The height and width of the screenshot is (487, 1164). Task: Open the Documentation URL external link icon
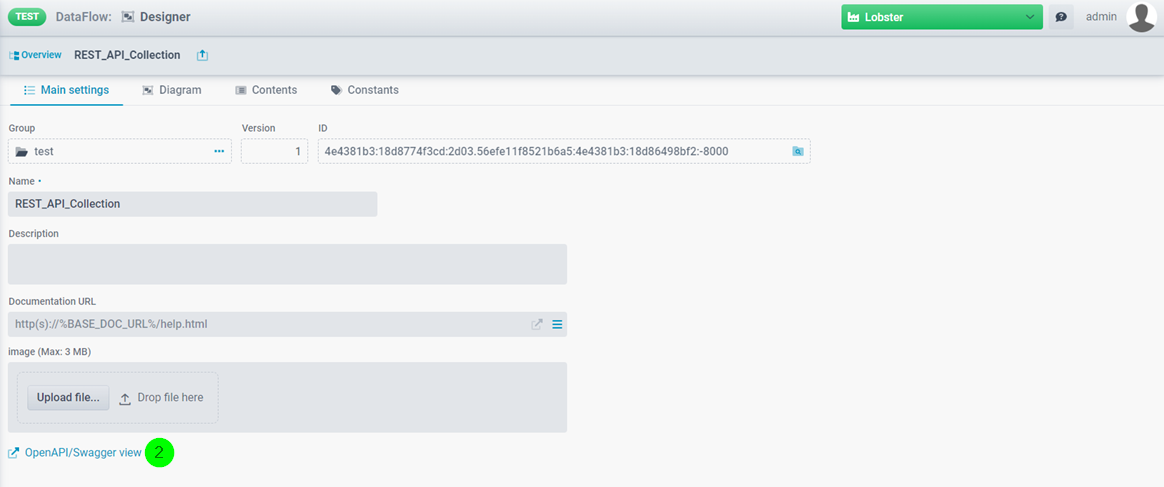tap(537, 324)
